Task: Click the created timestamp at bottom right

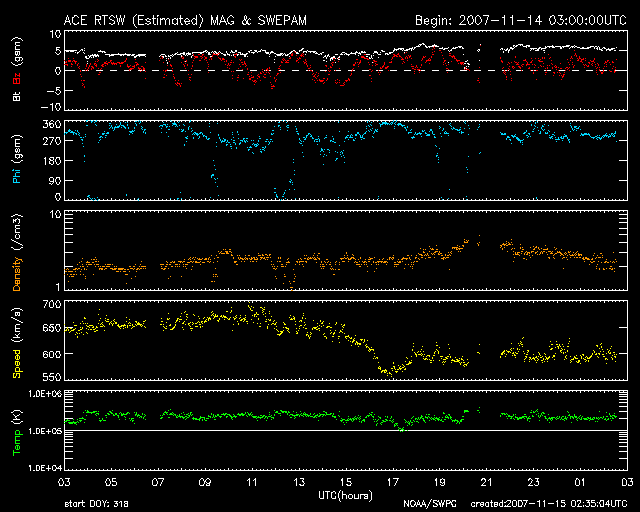Action: pyautogui.click(x=548, y=505)
